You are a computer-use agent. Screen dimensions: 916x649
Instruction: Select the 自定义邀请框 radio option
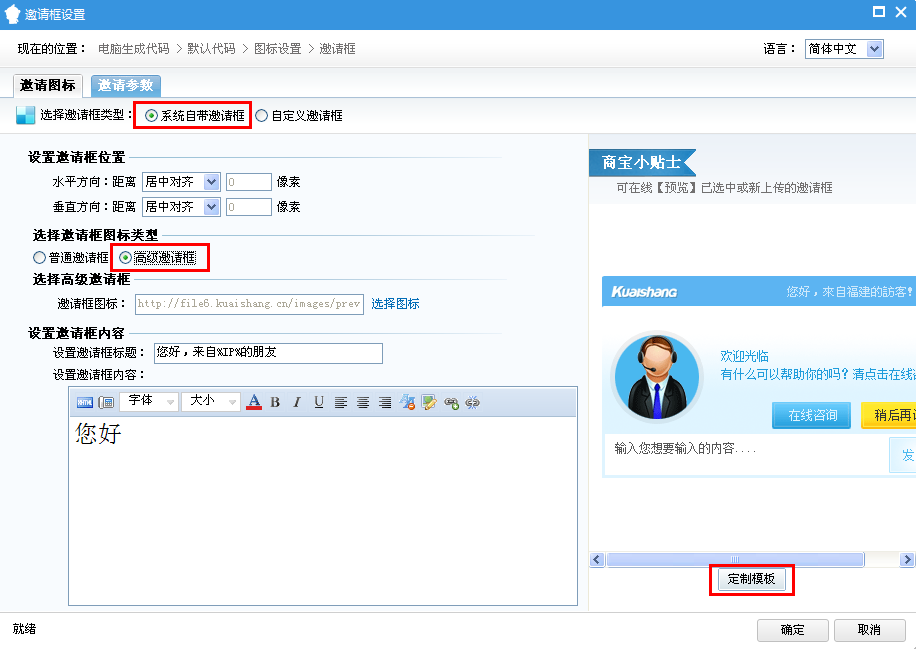[262, 115]
